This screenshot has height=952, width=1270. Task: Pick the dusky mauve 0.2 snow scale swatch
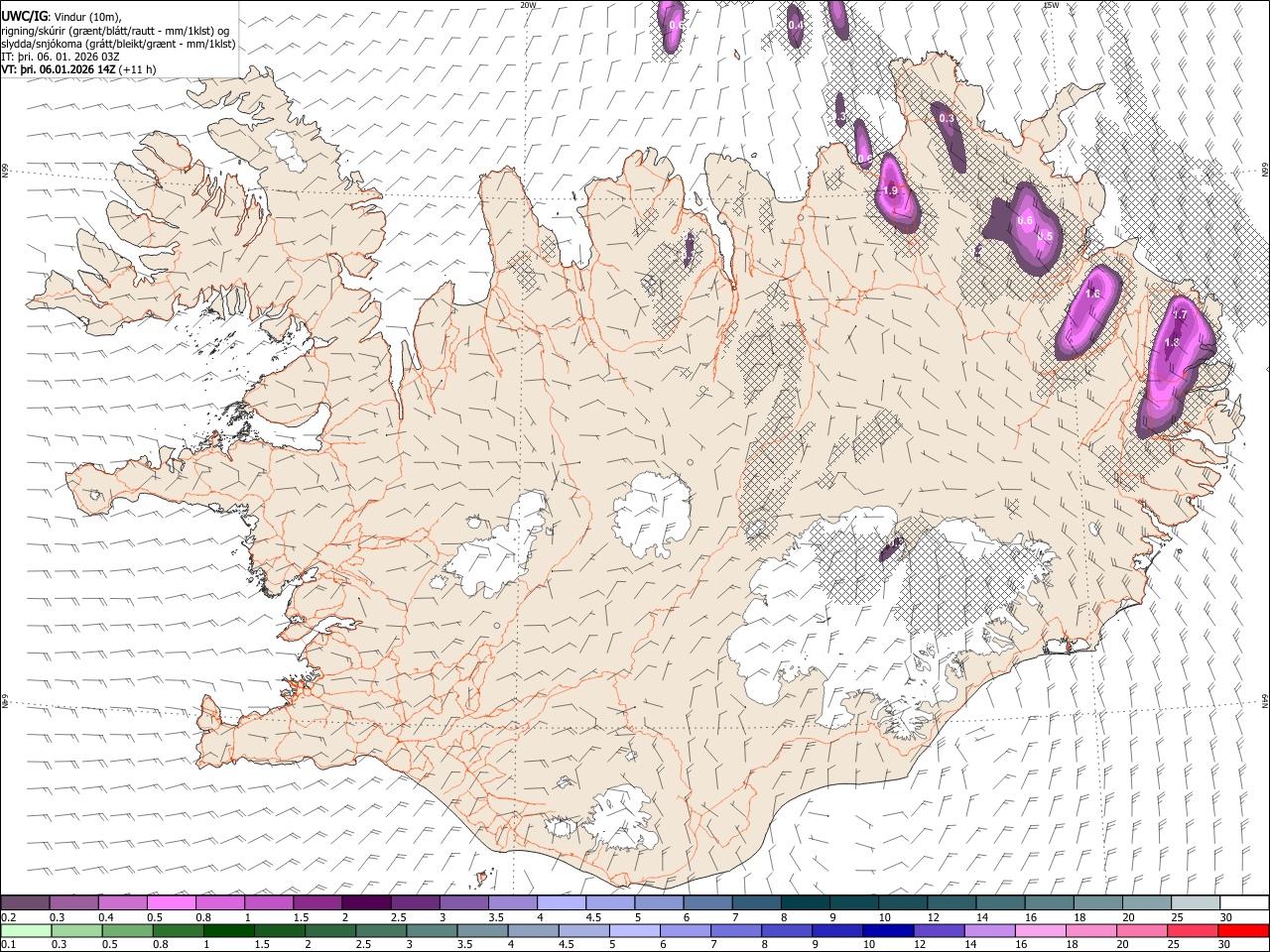pos(26,902)
